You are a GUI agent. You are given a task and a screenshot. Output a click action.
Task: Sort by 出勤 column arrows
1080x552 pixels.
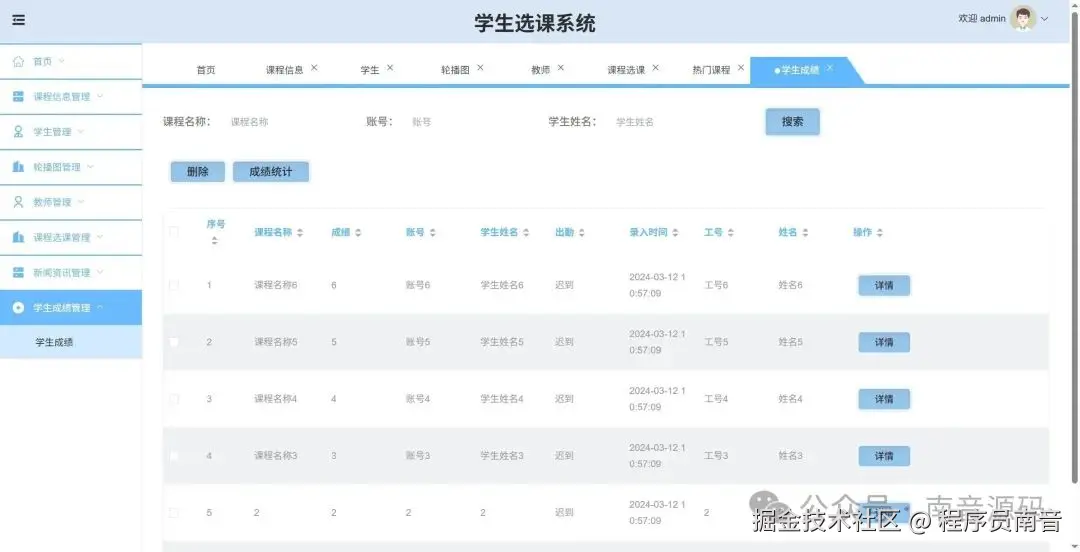581,233
